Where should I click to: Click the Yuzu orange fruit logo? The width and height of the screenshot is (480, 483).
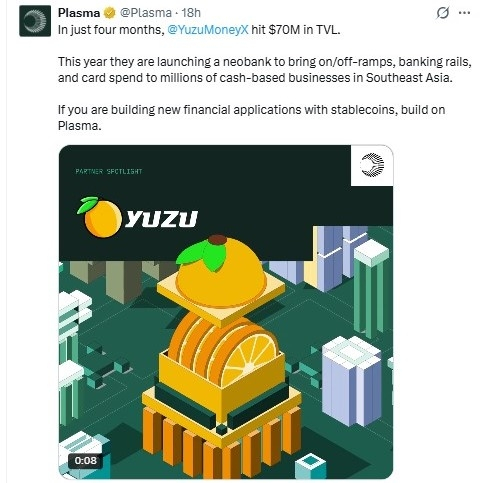(x=99, y=217)
